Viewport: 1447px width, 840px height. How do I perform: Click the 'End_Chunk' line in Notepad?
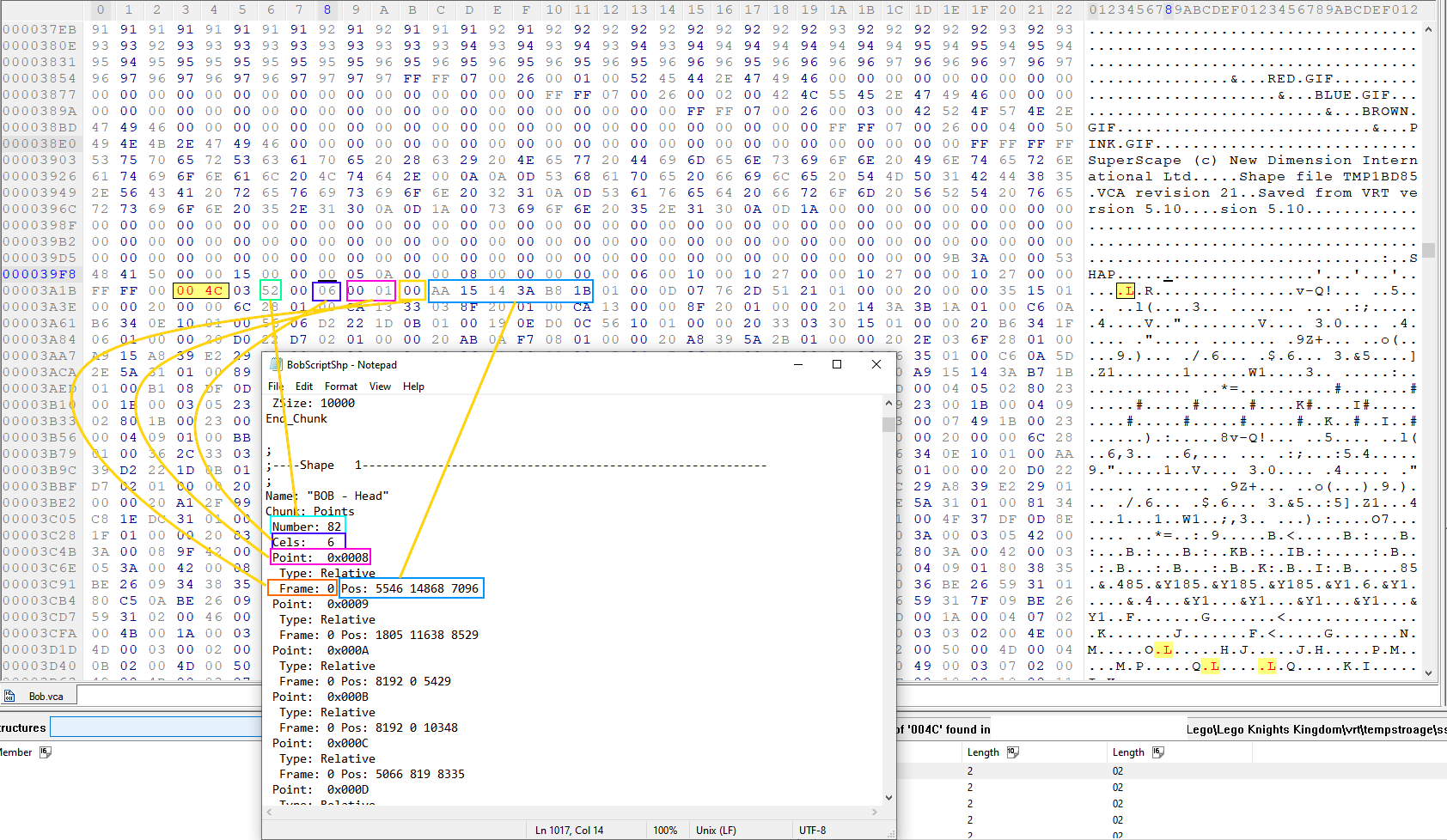[x=296, y=418]
